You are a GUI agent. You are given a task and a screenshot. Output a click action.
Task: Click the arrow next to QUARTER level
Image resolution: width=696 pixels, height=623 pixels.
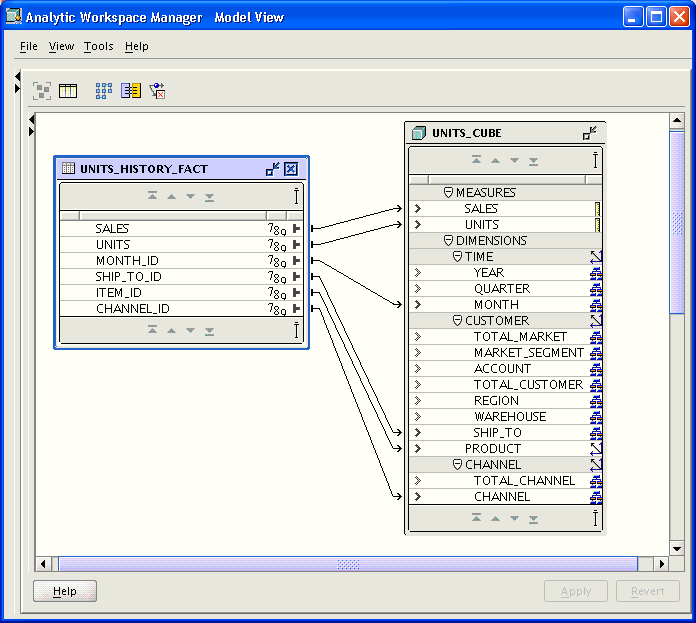pos(418,288)
